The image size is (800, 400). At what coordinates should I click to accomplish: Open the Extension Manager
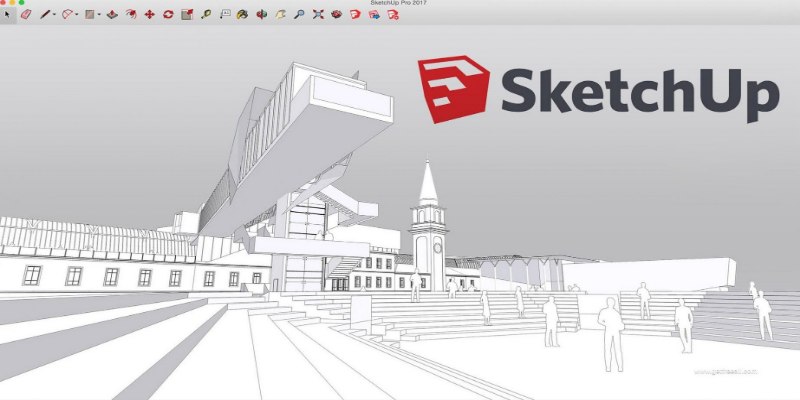tap(393, 15)
